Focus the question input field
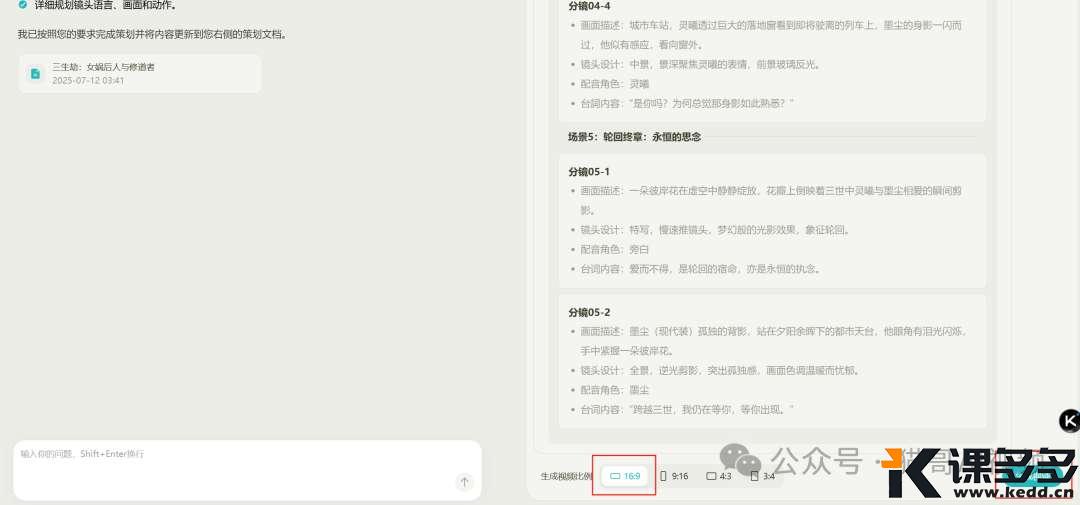This screenshot has height=505, width=1080. point(247,470)
